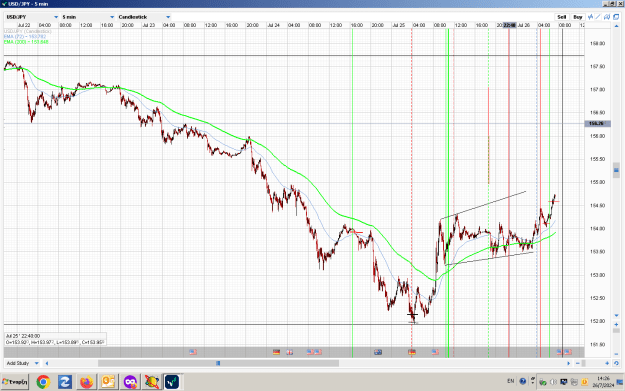The height and width of the screenshot is (391, 625).
Task: Open the Candlestick chart type dropdown
Action: pyautogui.click(x=144, y=17)
